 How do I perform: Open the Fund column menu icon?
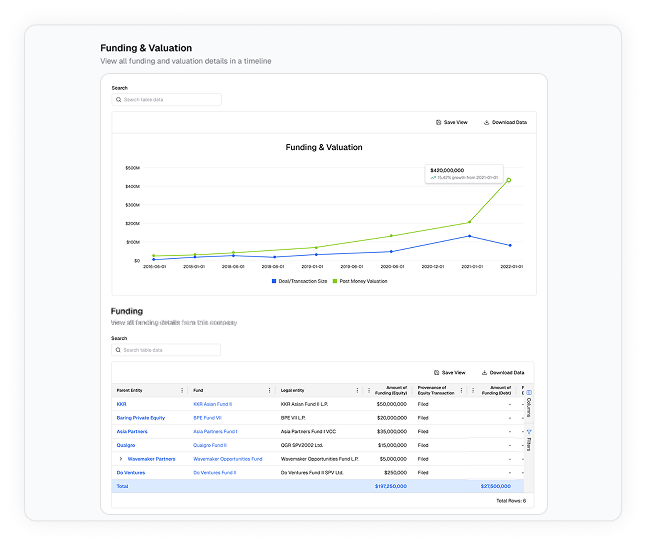tap(269, 390)
